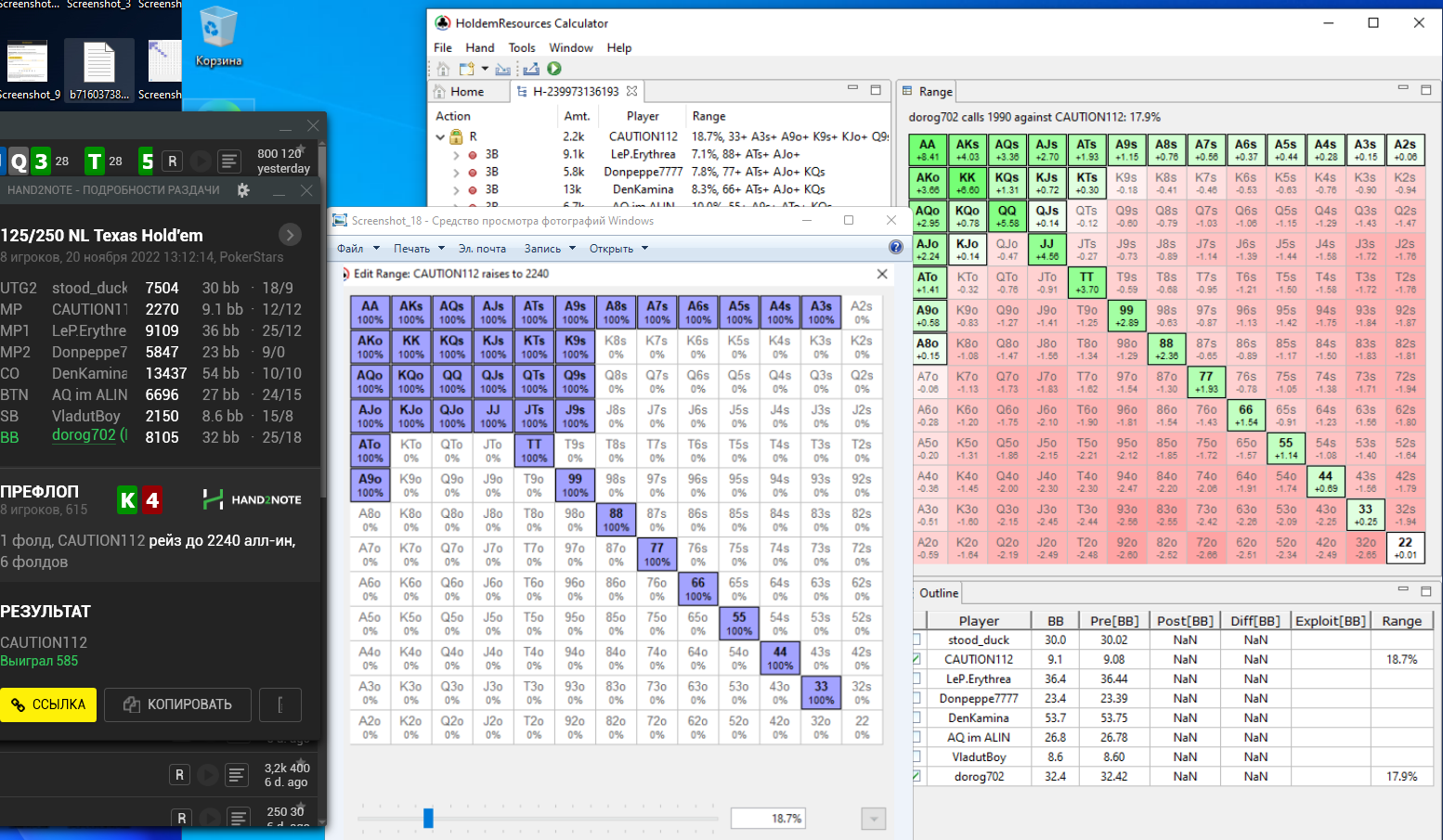The image size is (1443, 840).
Task: Click the red dot icon beside DenKamina 3B
Action: (473, 190)
